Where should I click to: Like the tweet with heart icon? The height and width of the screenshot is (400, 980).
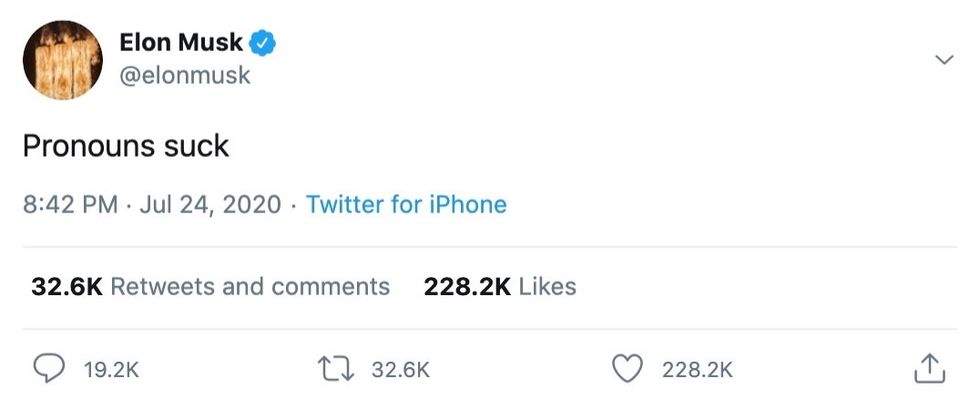click(627, 369)
